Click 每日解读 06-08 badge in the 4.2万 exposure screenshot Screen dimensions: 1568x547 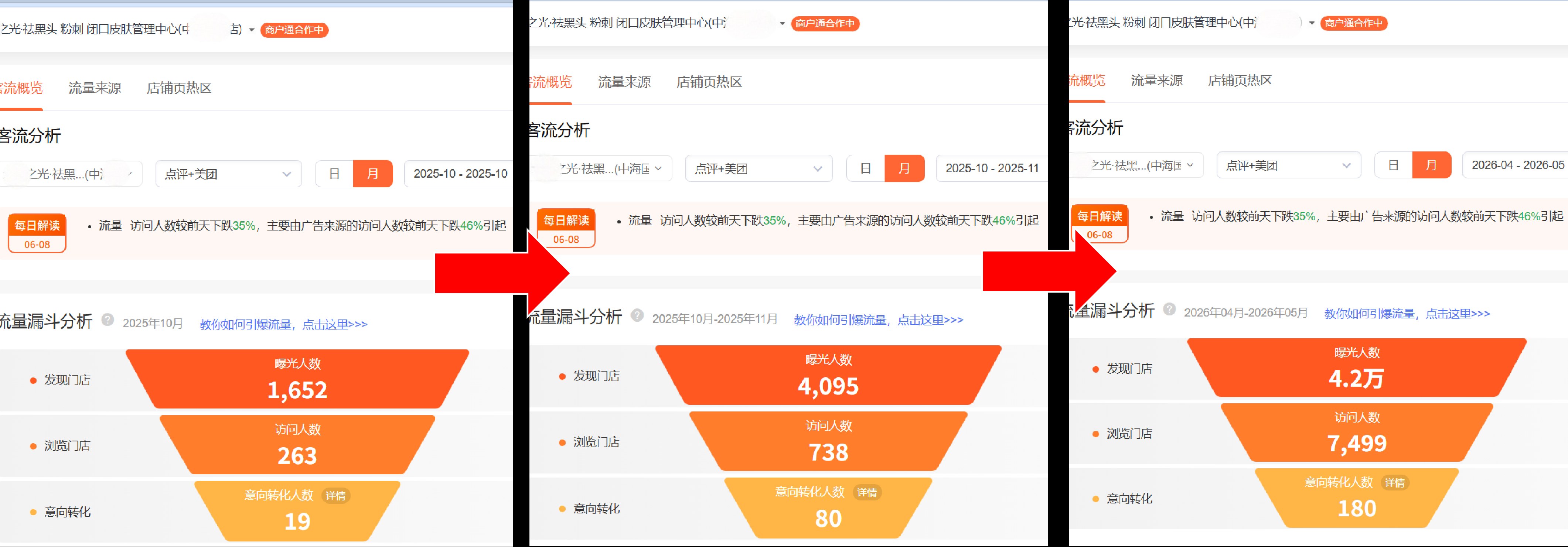coord(1099,224)
